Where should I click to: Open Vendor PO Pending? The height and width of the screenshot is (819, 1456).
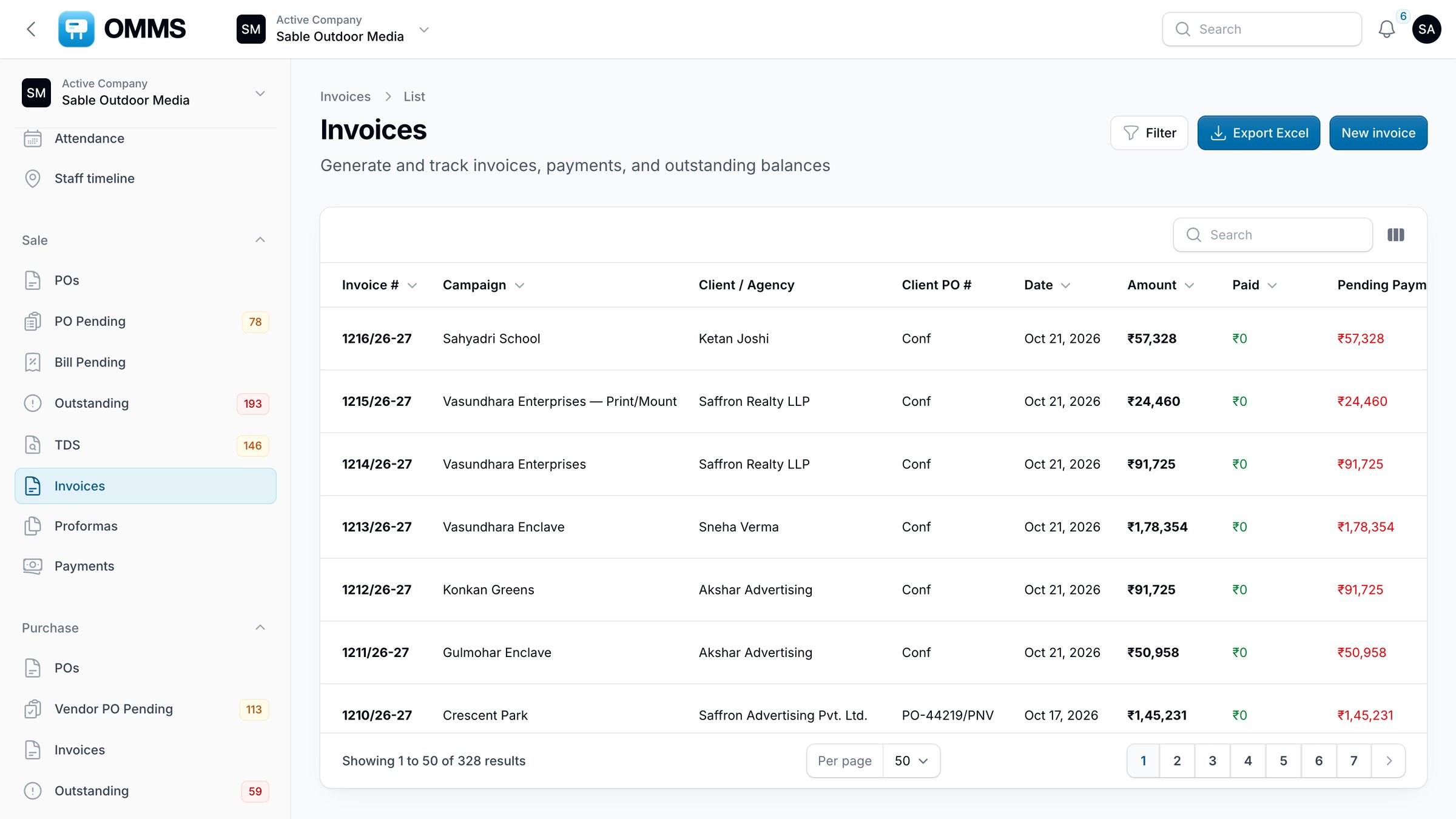[x=145, y=709]
